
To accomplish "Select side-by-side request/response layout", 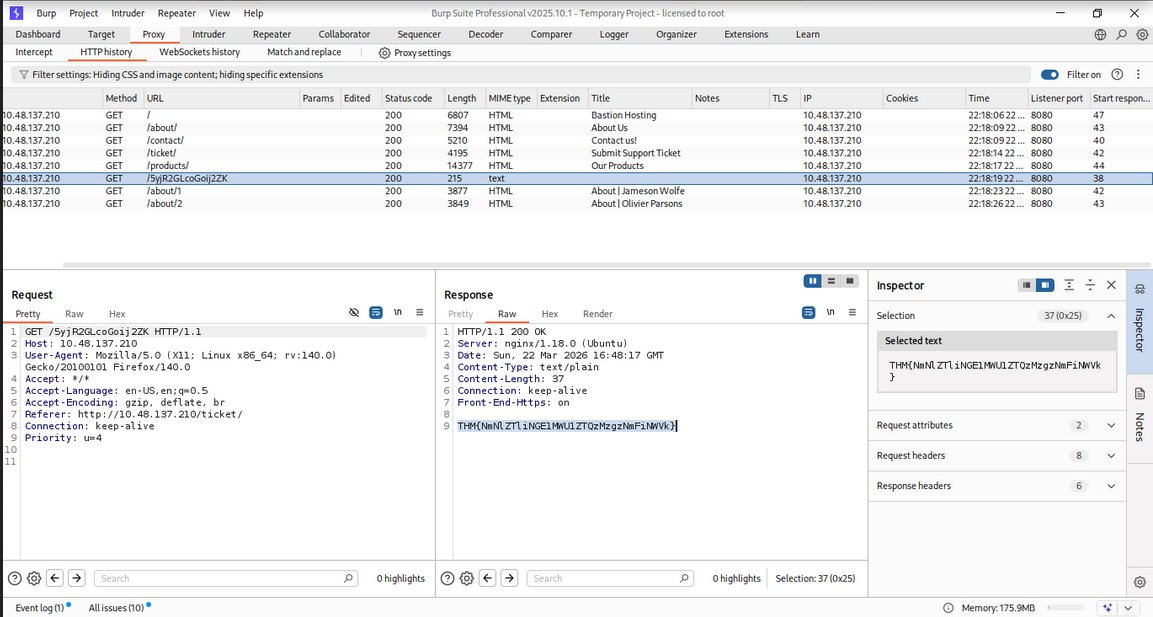I will click(x=813, y=281).
